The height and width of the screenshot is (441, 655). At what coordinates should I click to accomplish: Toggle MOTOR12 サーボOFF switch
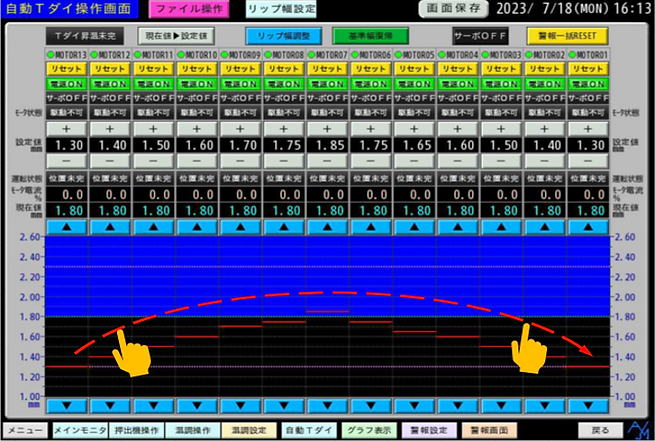tap(110, 99)
